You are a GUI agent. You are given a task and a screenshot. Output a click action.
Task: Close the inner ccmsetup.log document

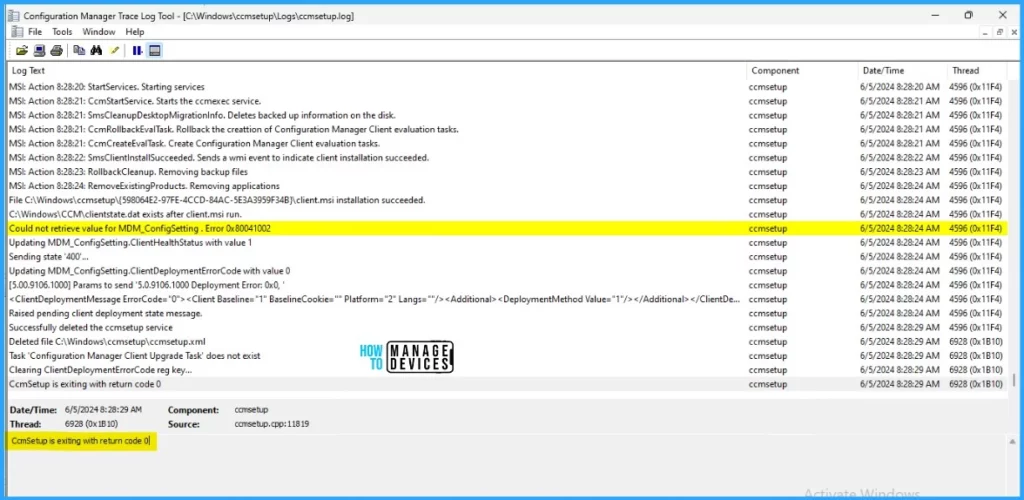[1012, 31]
